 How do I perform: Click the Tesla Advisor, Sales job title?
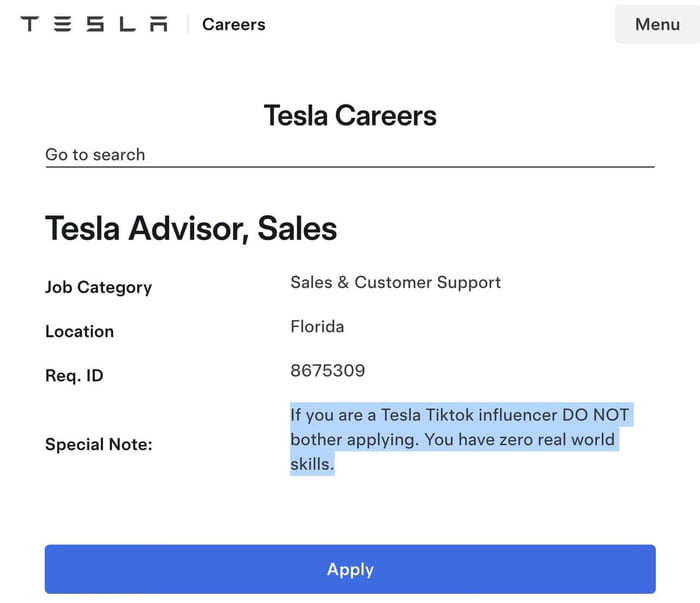tap(191, 229)
